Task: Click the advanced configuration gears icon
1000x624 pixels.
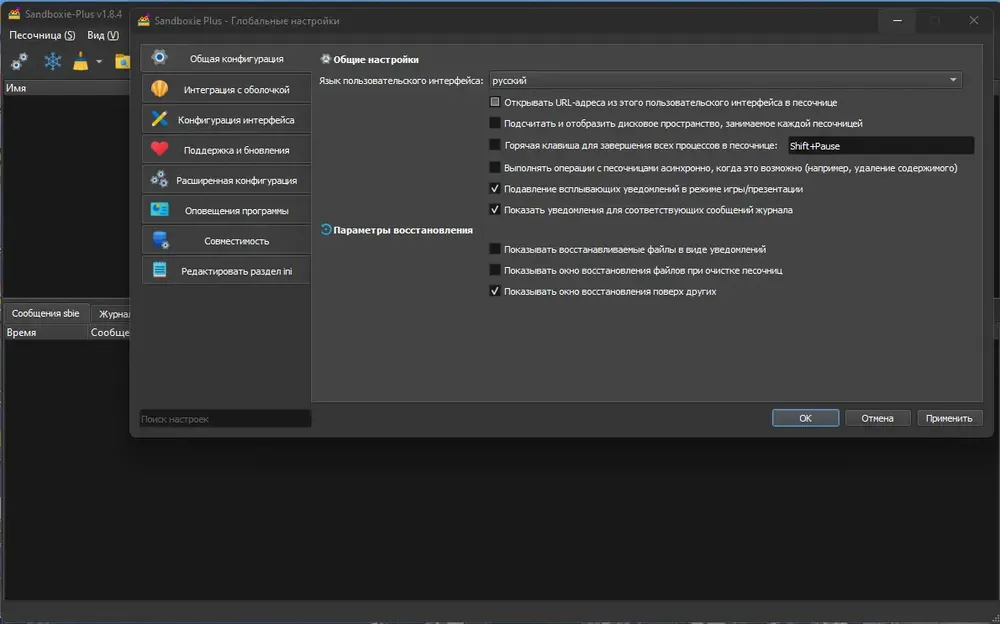Action: click(159, 179)
